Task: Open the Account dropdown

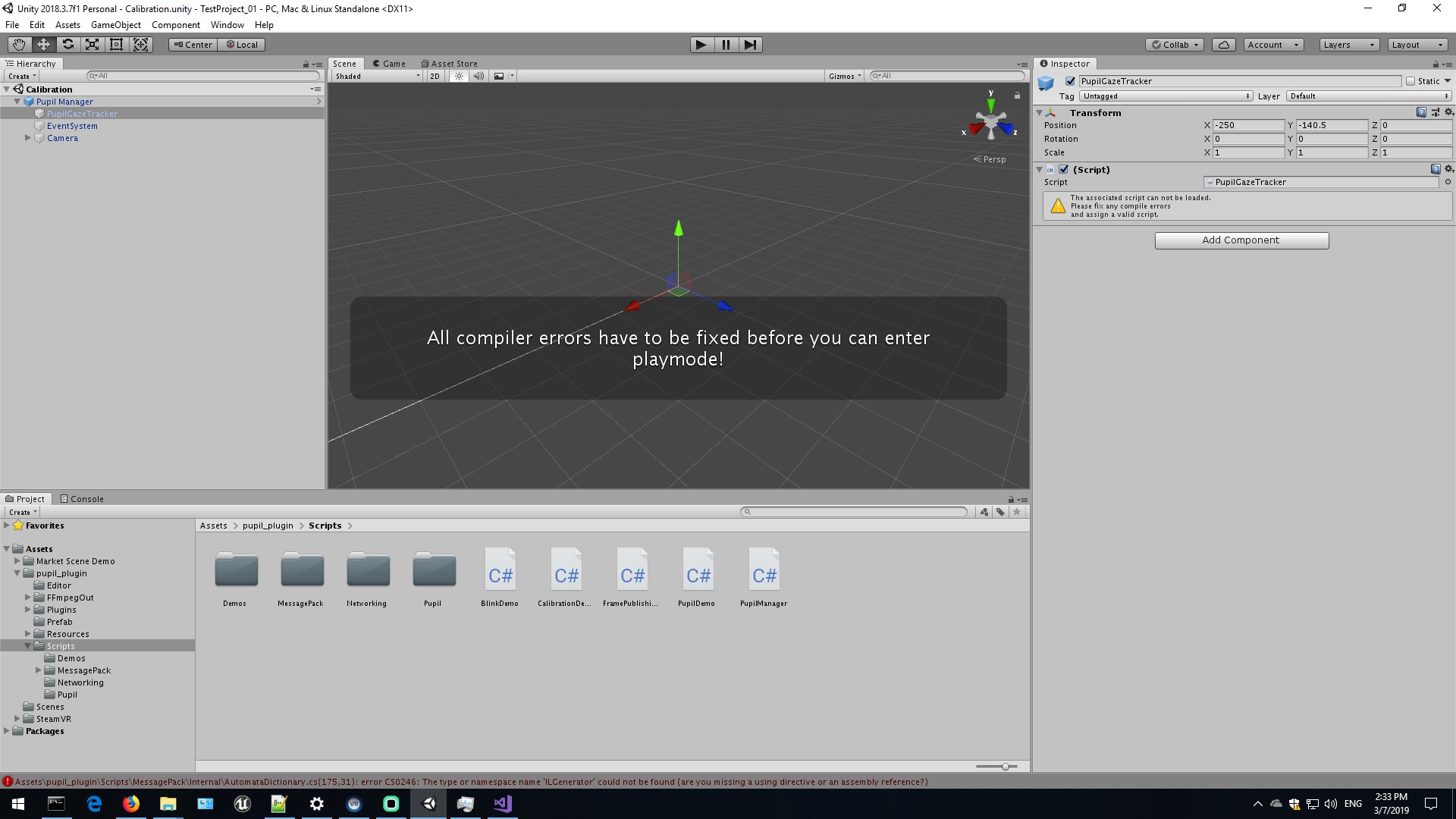Action: tap(1273, 45)
